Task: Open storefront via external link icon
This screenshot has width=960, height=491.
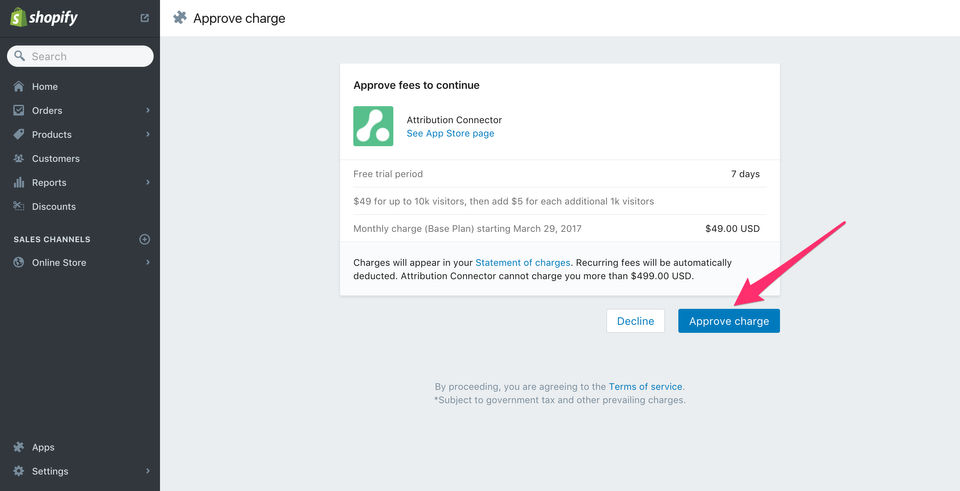Action: 145,18
